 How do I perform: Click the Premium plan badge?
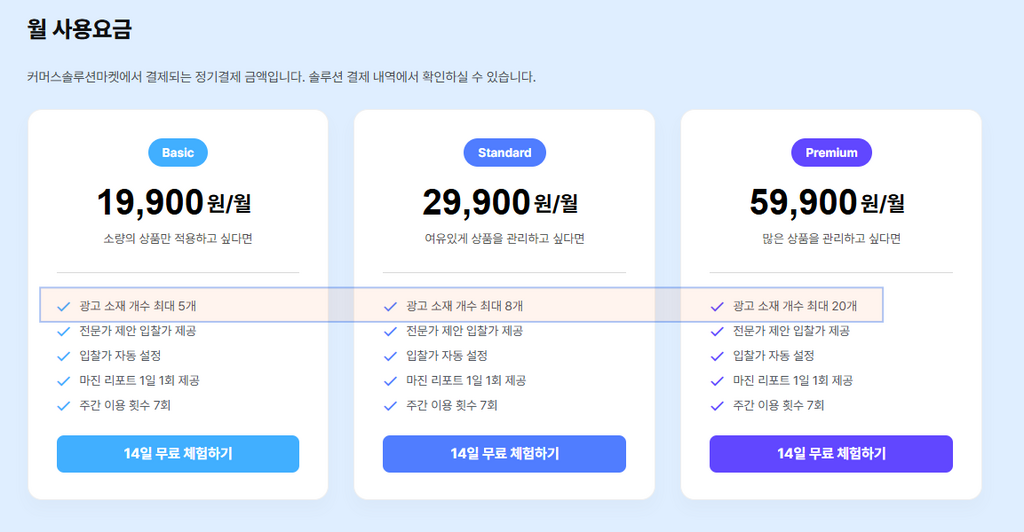point(831,153)
